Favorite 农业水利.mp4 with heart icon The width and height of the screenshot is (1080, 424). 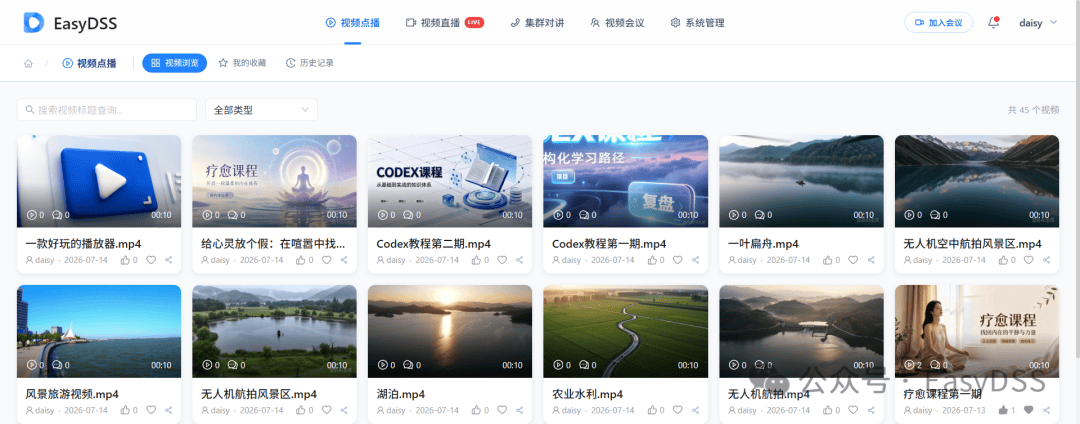(x=678, y=410)
